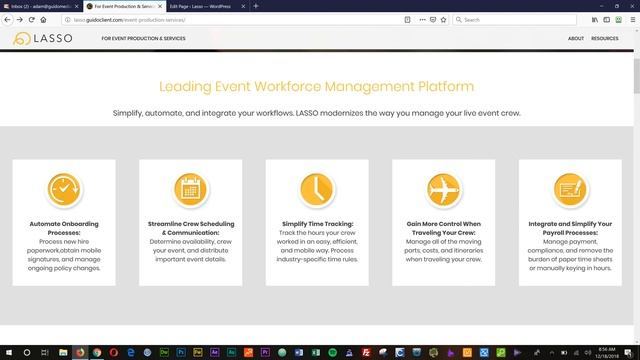Open Microsoft Word from taskbar
640x360 pixels.
[x=299, y=352]
